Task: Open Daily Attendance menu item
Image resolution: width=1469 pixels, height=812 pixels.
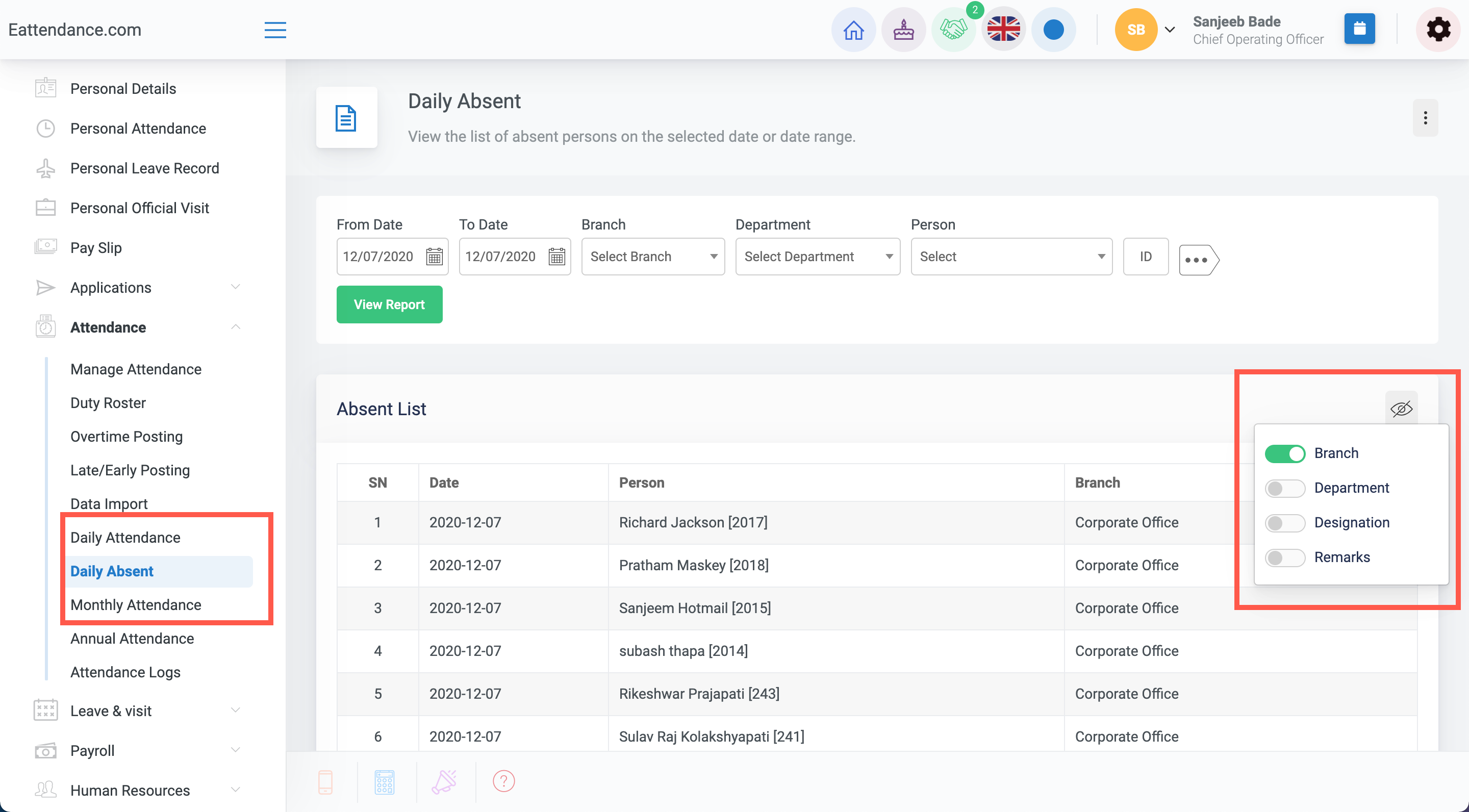Action: pos(125,537)
